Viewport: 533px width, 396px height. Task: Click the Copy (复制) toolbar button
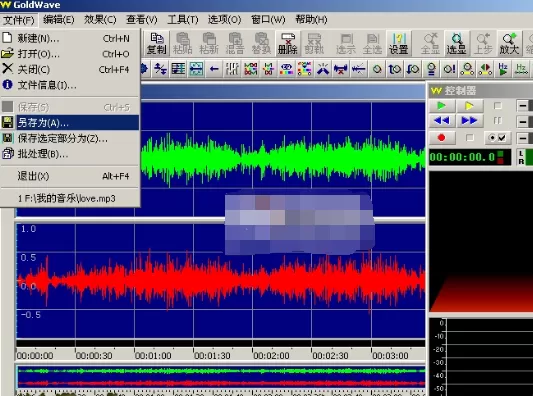[x=156, y=43]
